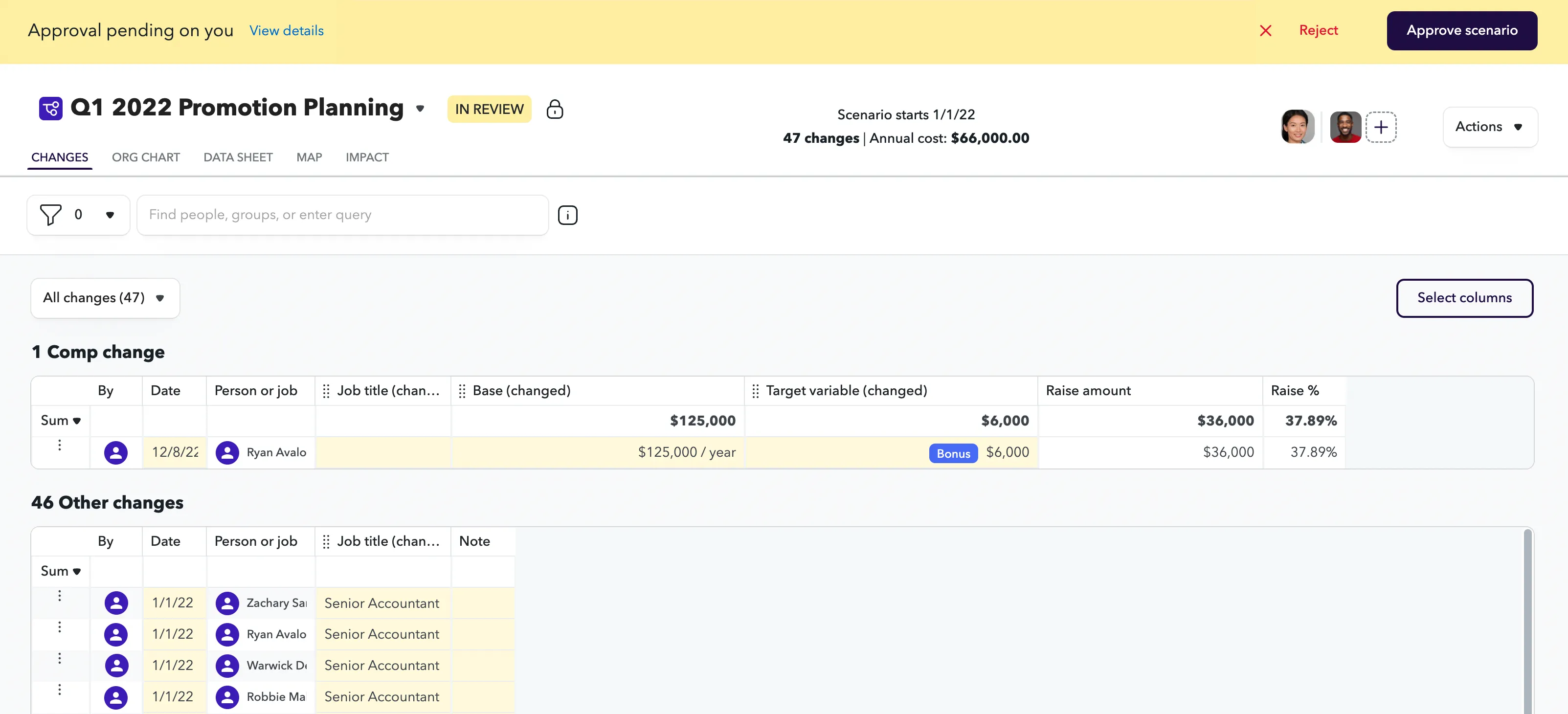Click Zachary Sa person avatar
Screen dimensions: 1568x714
coord(227,602)
